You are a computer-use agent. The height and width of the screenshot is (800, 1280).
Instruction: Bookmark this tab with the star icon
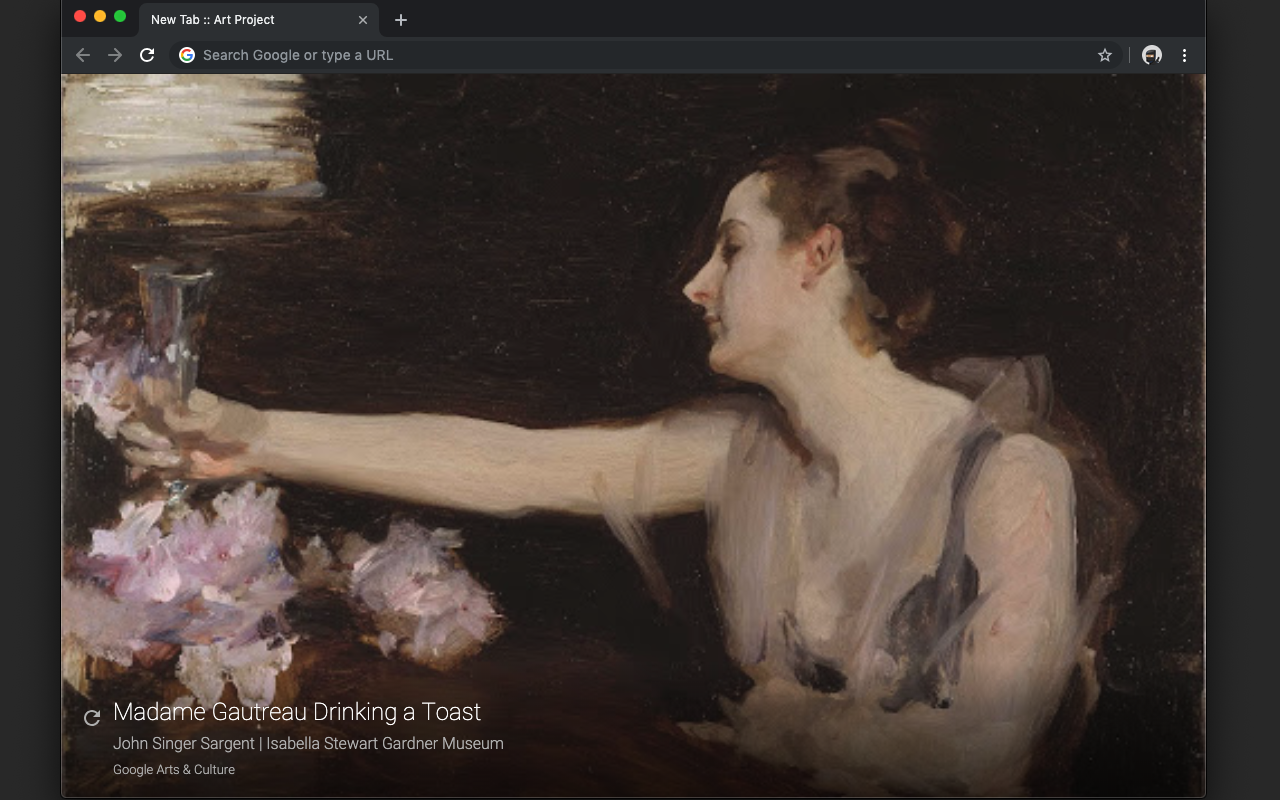click(x=1105, y=55)
